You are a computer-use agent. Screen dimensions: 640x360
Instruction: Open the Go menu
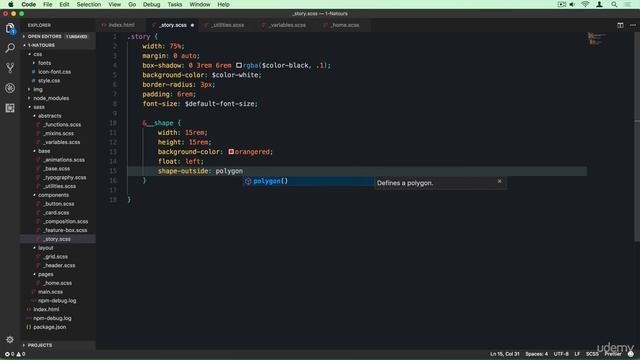click(132, 4)
